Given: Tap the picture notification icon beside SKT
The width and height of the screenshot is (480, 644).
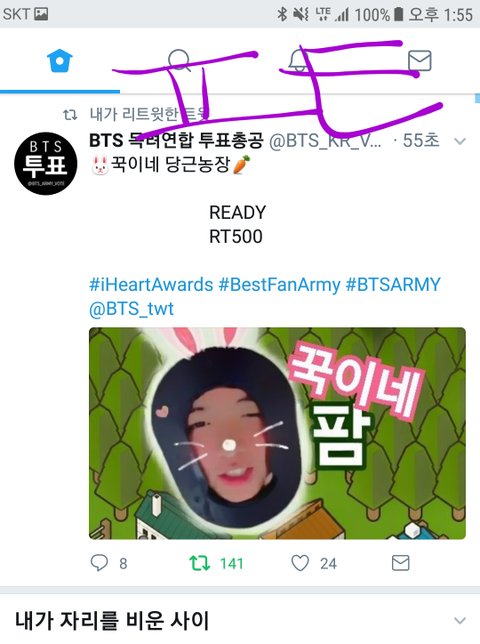Looking at the screenshot, I should [41, 14].
